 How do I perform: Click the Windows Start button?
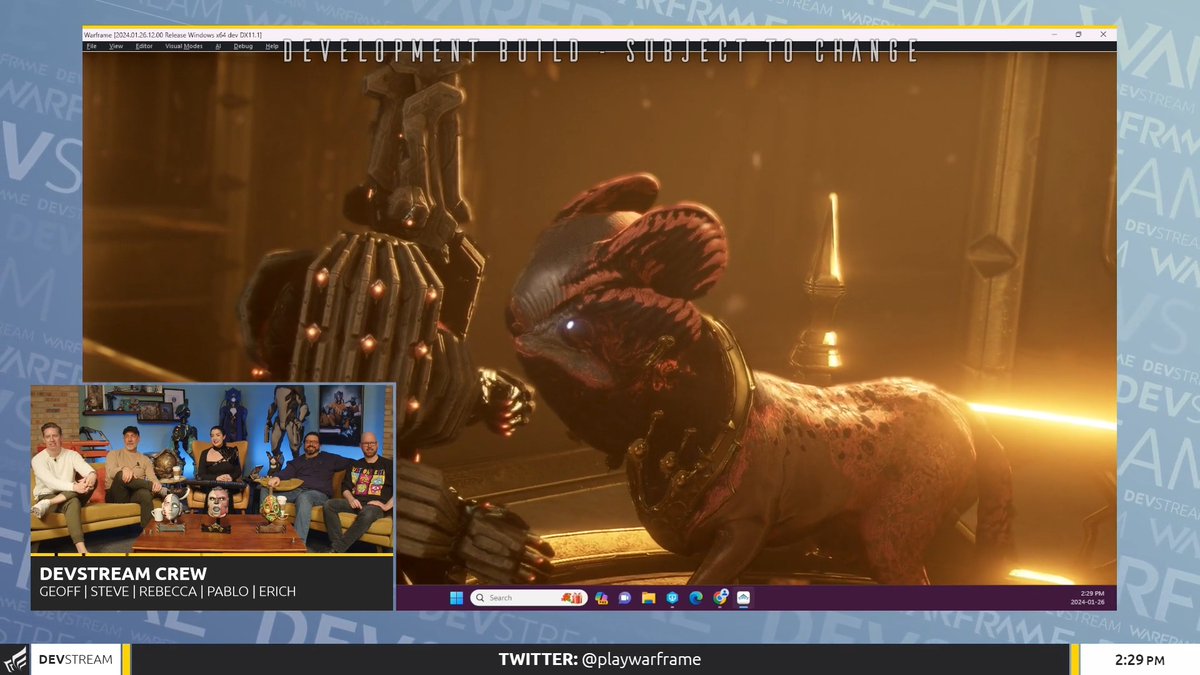tap(456, 598)
